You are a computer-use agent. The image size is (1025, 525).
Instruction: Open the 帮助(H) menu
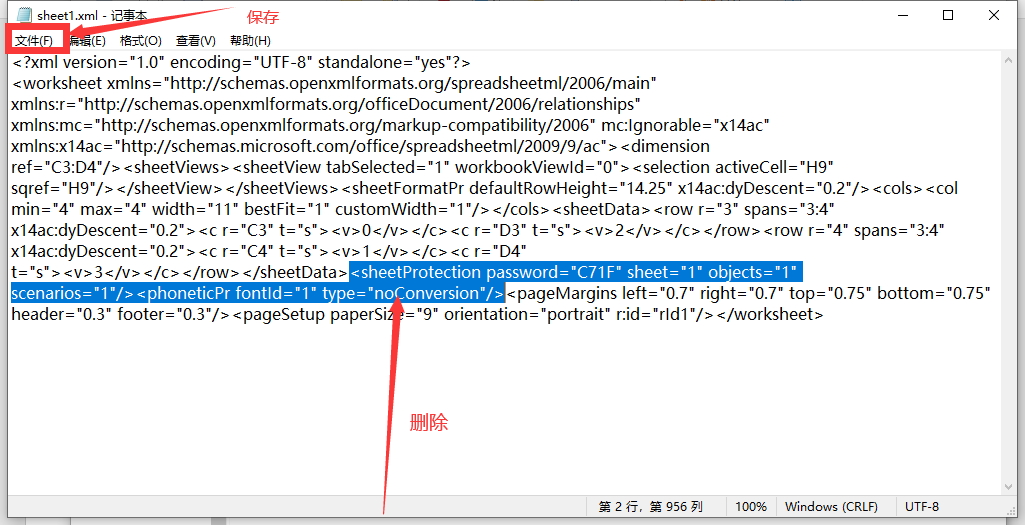coord(250,41)
